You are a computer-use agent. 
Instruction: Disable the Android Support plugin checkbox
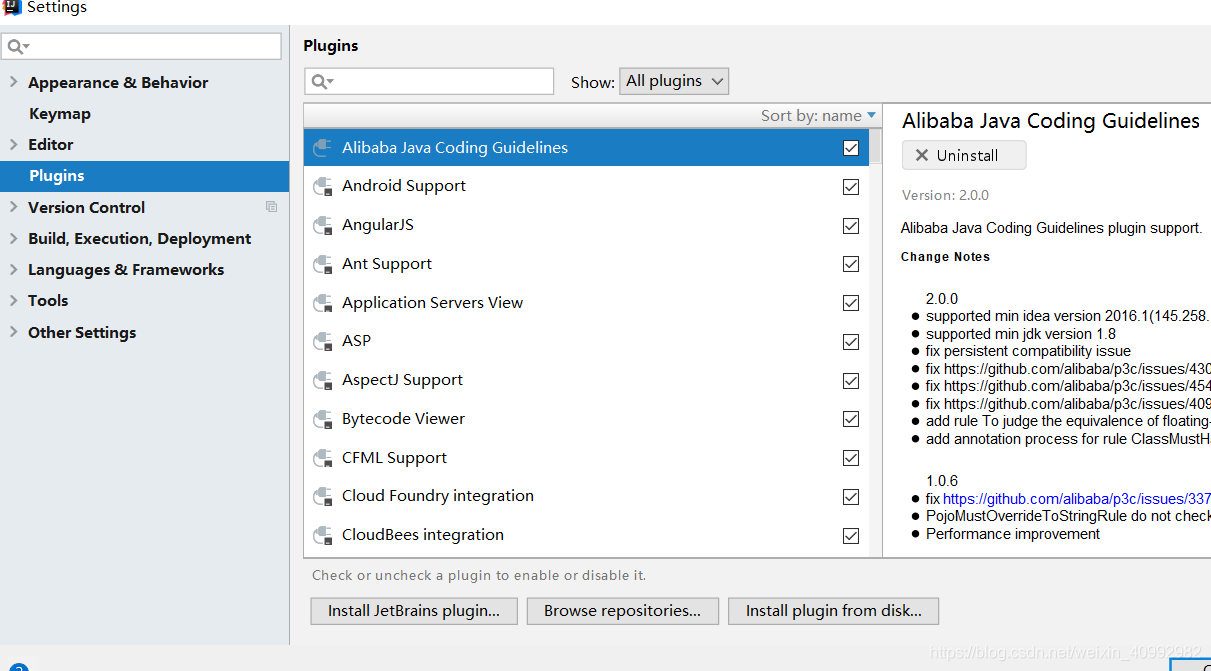coord(851,186)
